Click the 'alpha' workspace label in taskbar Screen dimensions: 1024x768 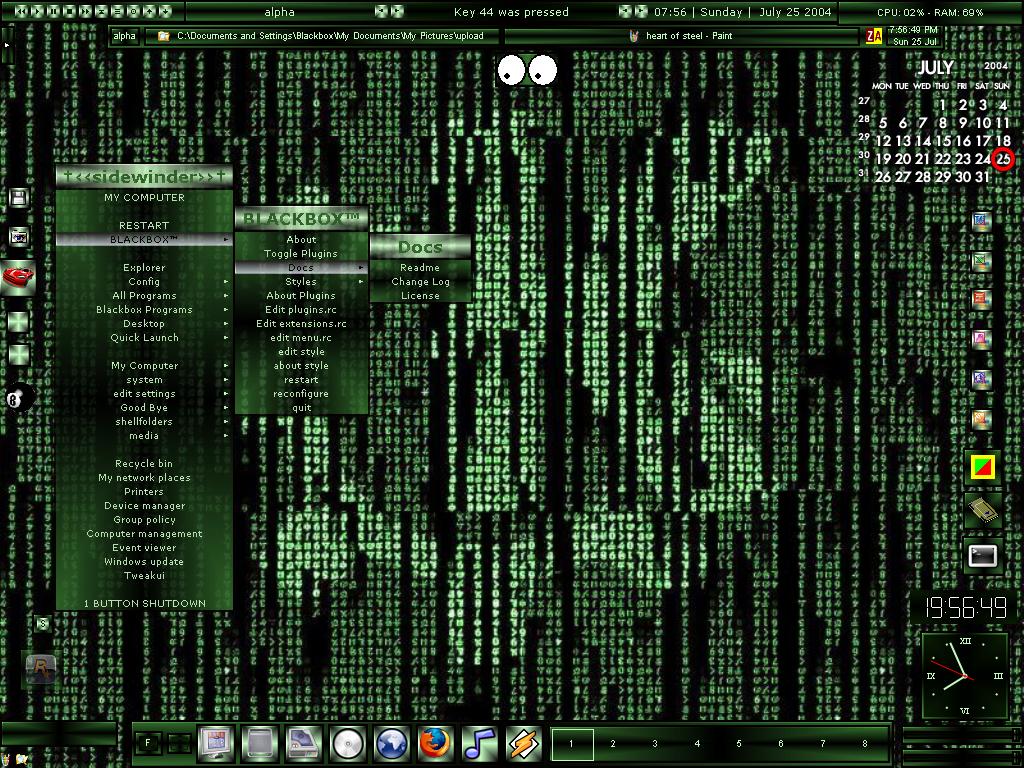[x=124, y=36]
